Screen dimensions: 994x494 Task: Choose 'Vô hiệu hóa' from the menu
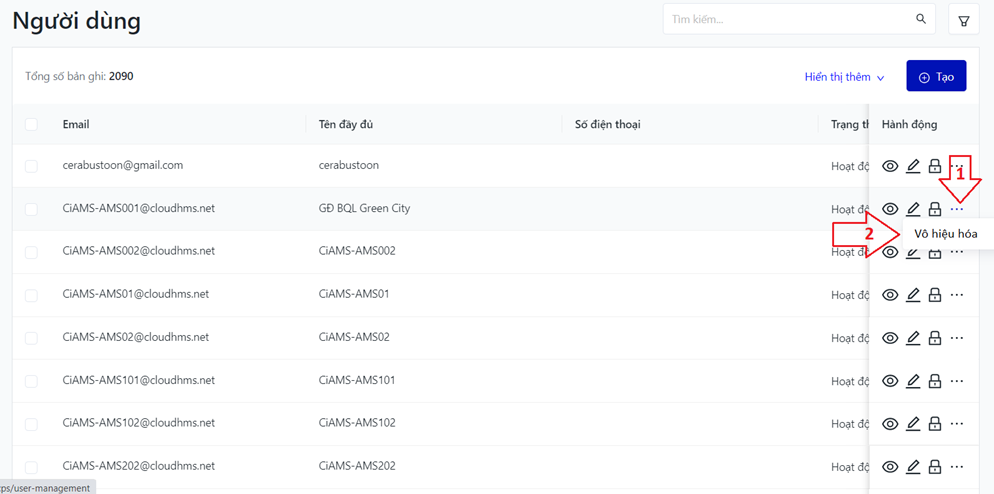pos(945,234)
